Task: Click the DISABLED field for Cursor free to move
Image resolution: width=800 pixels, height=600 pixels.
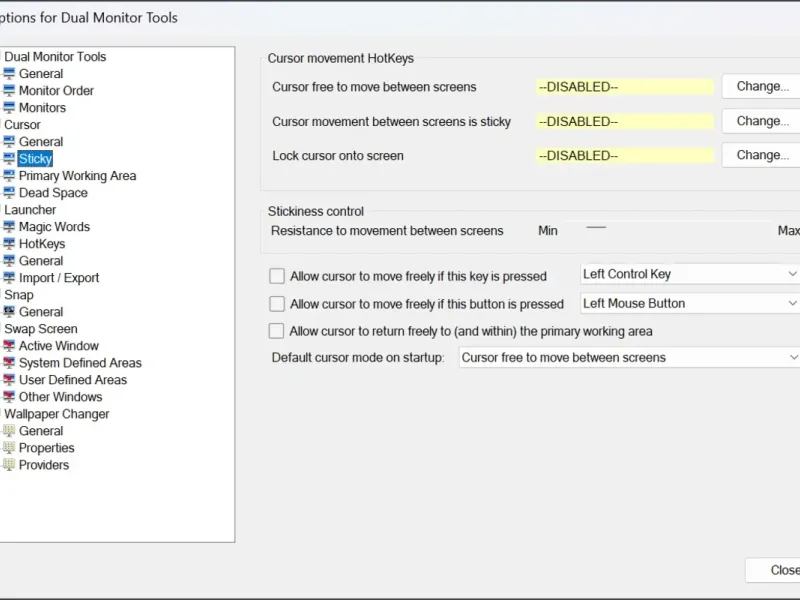Action: click(x=624, y=87)
